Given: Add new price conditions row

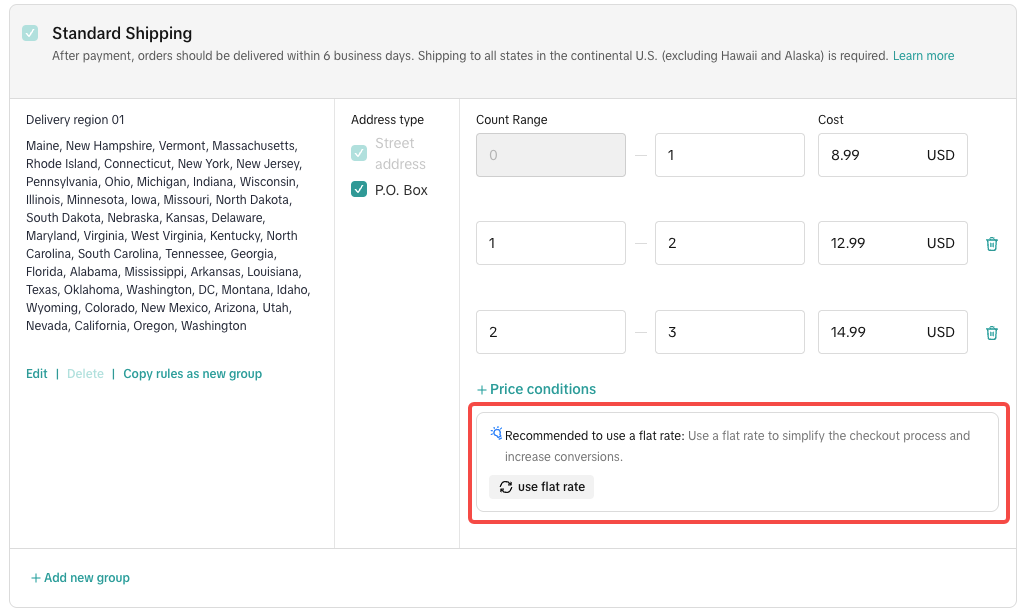Looking at the screenshot, I should (536, 390).
